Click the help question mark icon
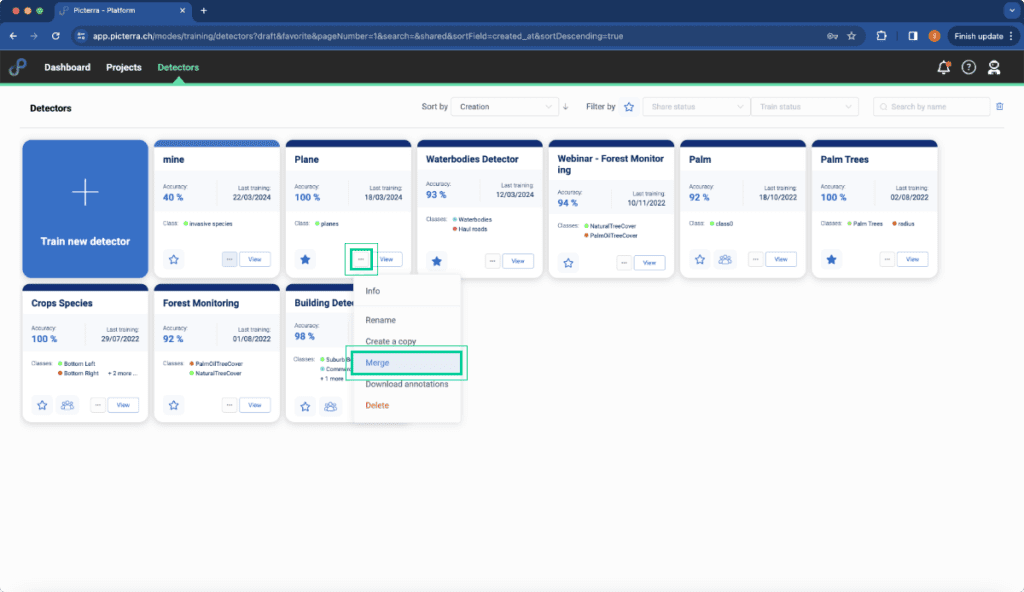 point(968,67)
